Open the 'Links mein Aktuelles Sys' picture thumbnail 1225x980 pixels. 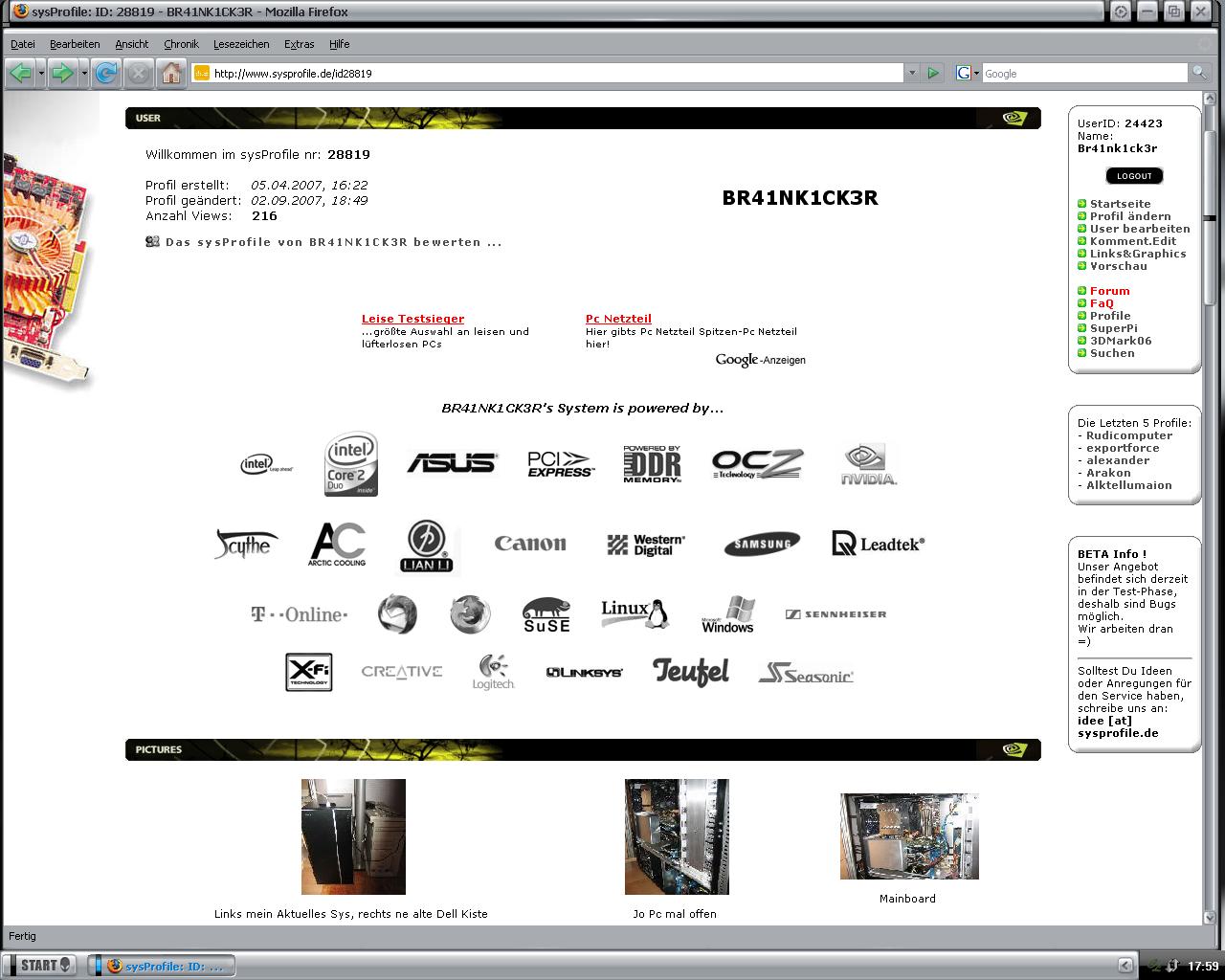[x=353, y=837]
